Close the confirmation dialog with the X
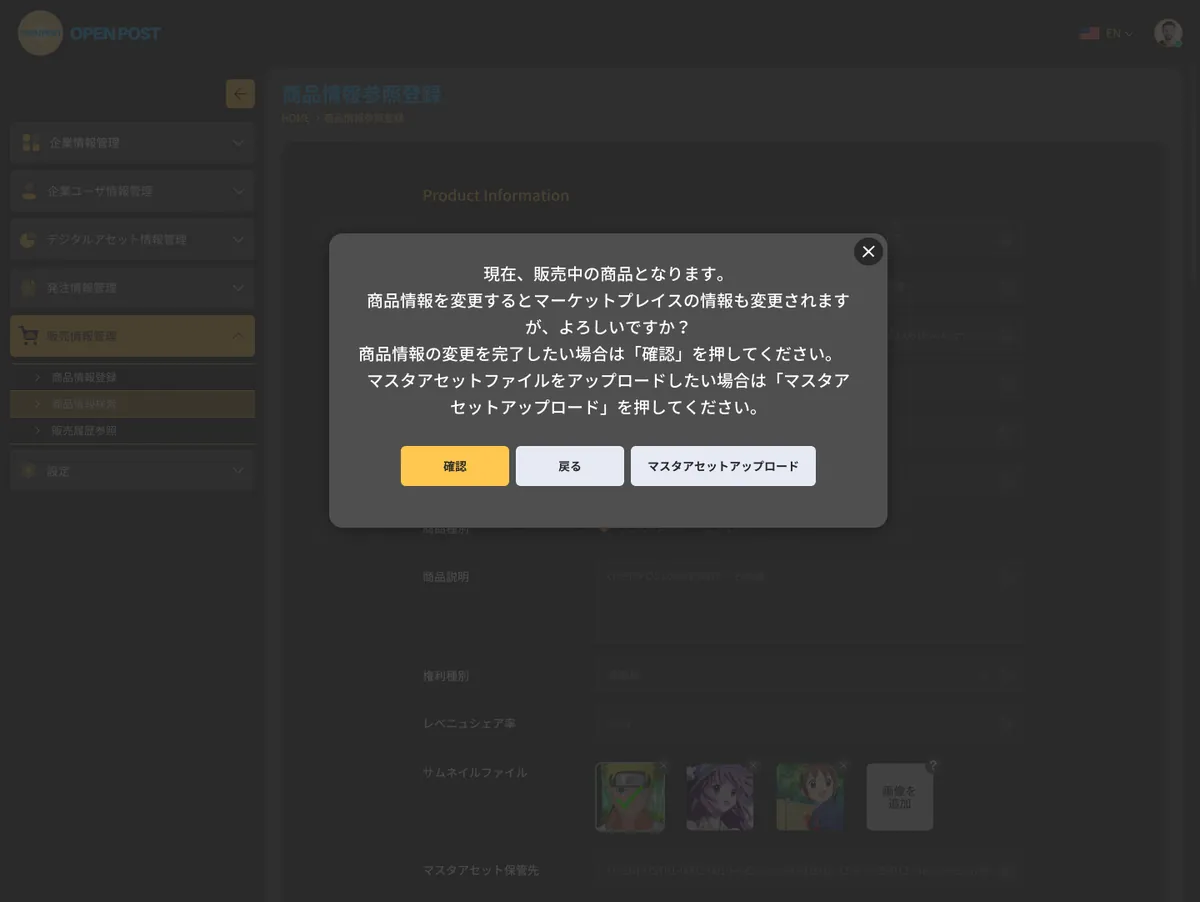Screen dimensions: 1200x902 click(x=868, y=251)
